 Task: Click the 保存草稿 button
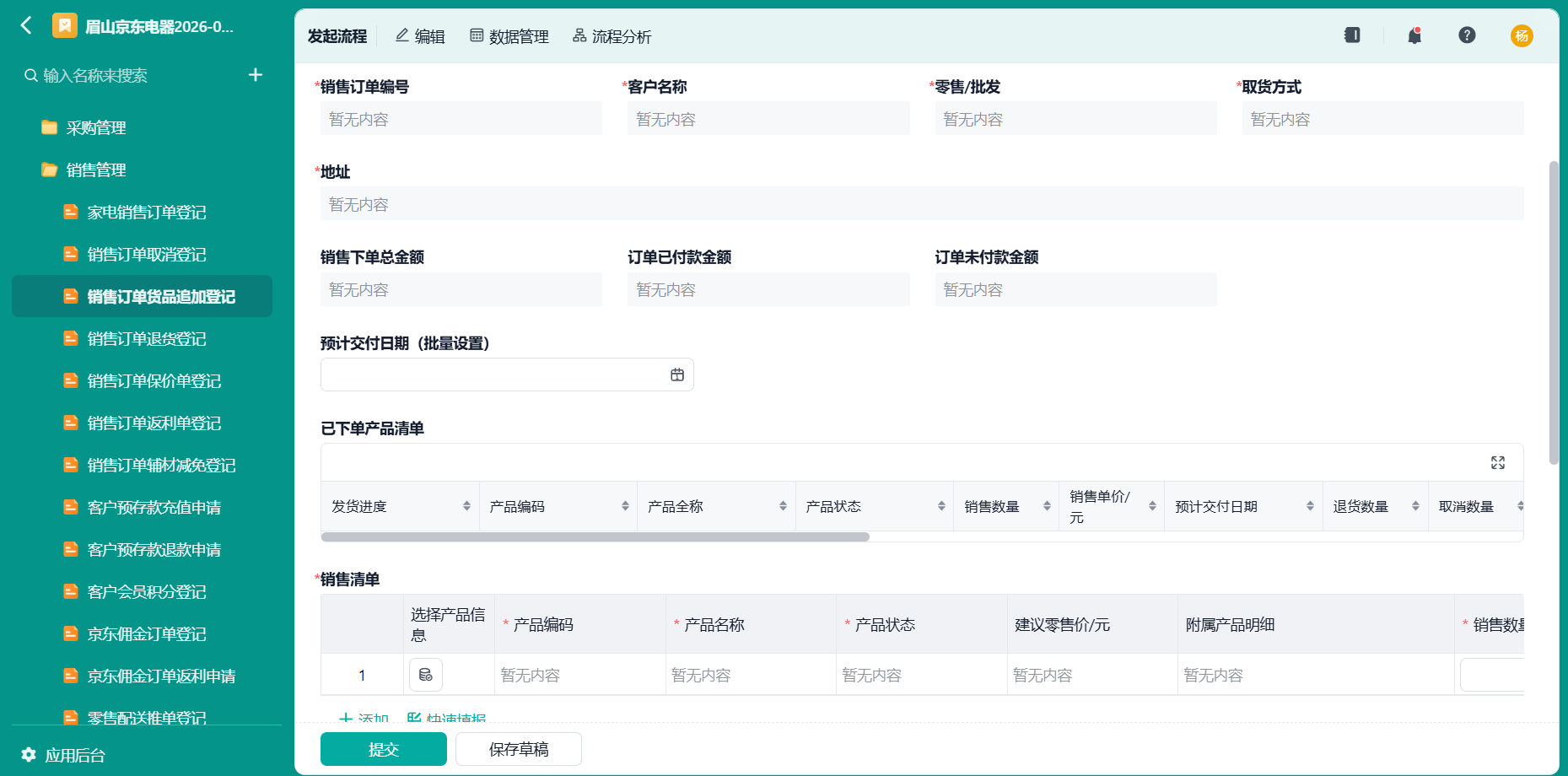click(x=519, y=749)
